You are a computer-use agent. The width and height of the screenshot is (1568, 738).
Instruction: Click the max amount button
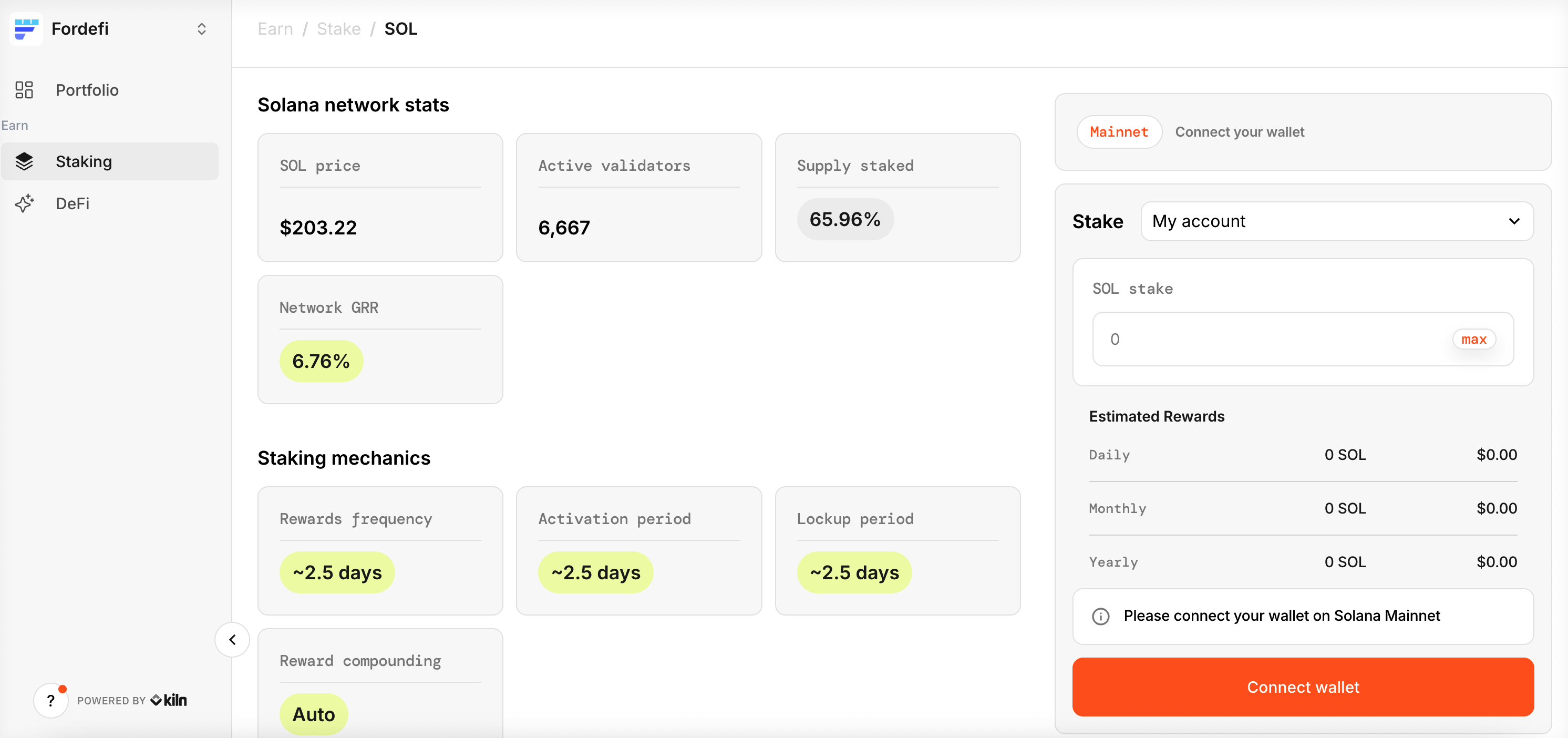[x=1473, y=339]
